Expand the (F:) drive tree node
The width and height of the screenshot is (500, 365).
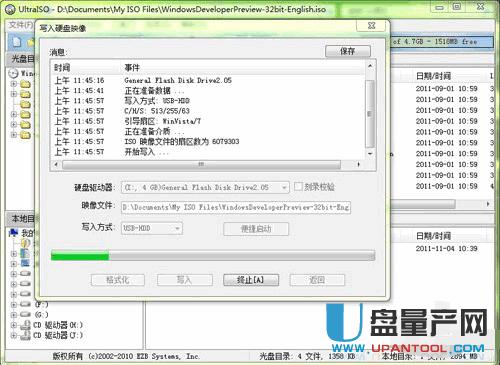pos(14,304)
